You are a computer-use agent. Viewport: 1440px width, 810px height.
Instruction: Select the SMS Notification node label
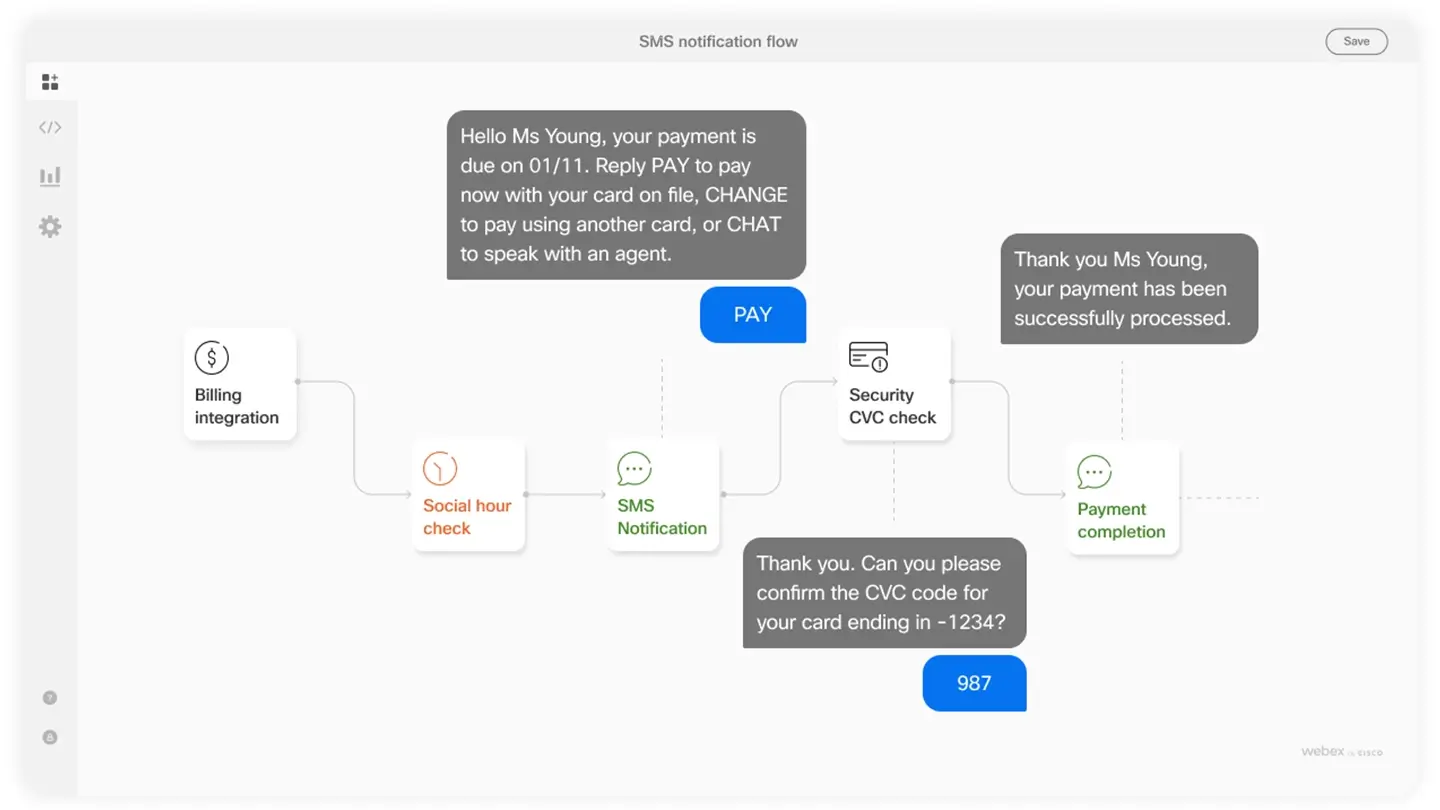click(661, 517)
